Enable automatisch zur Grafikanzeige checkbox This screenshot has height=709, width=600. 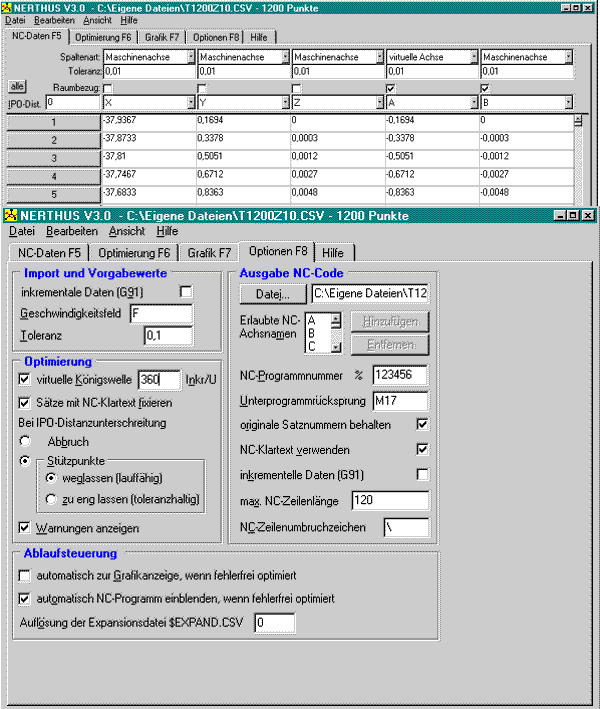click(x=24, y=576)
